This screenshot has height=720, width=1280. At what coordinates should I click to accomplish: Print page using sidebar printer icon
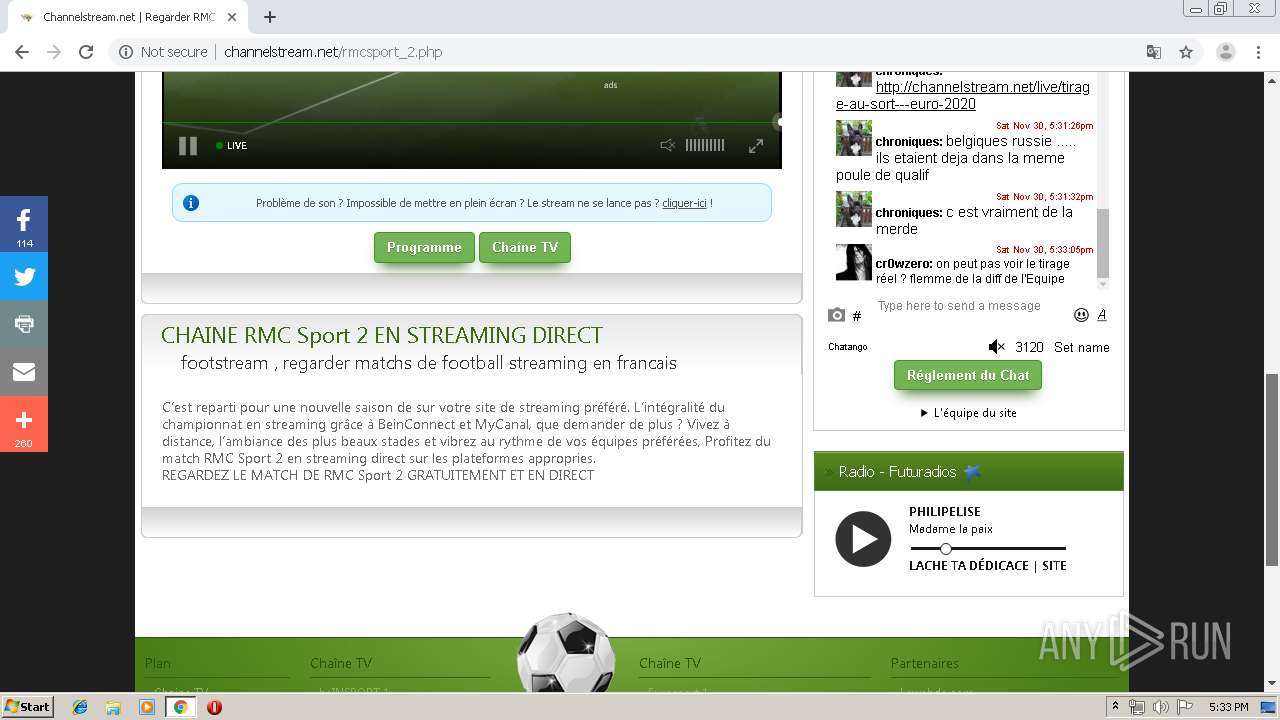coord(24,324)
